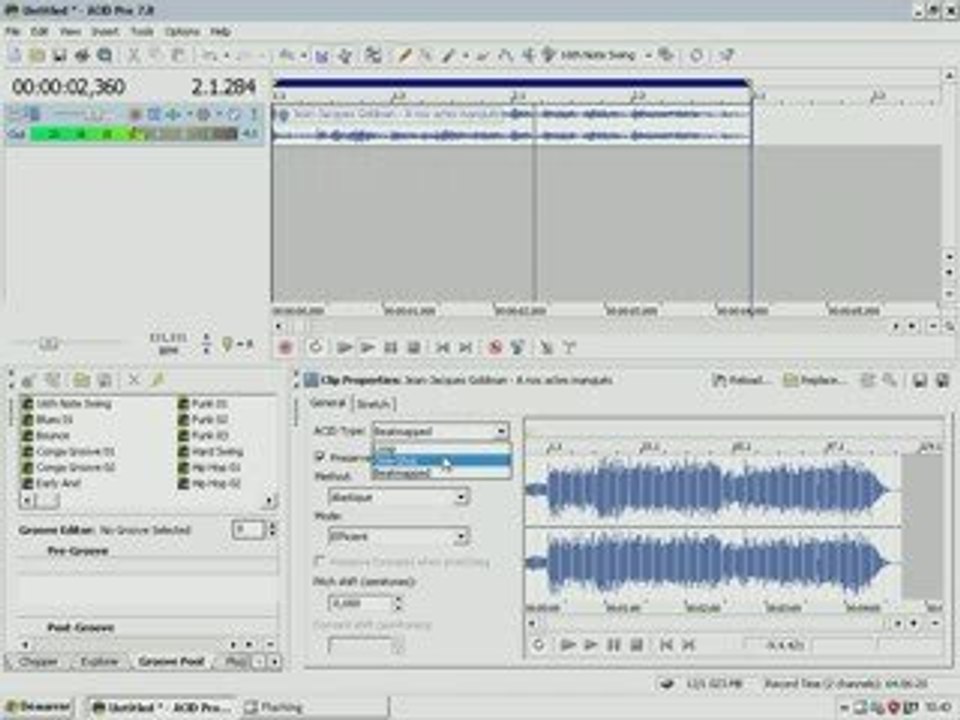Select the Bounce groove item

click(46, 435)
